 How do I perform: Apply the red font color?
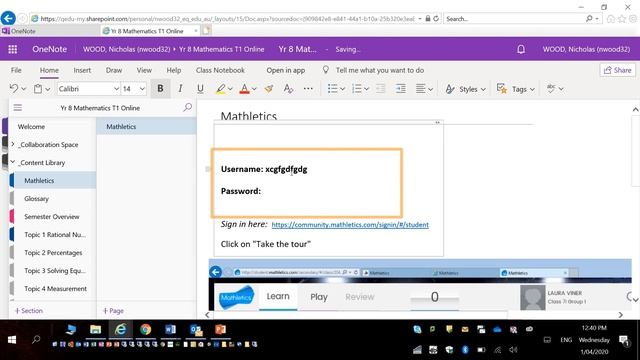coord(244,89)
